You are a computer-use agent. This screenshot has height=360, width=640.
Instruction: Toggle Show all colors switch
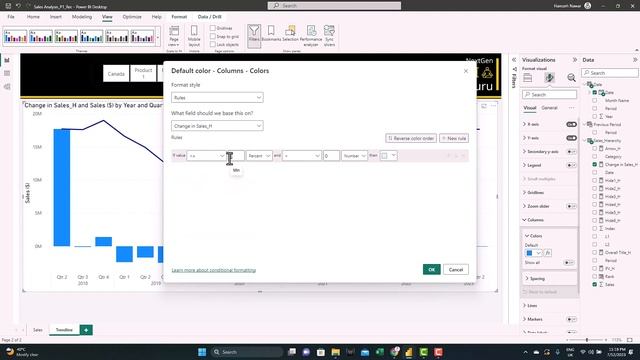[569, 262]
